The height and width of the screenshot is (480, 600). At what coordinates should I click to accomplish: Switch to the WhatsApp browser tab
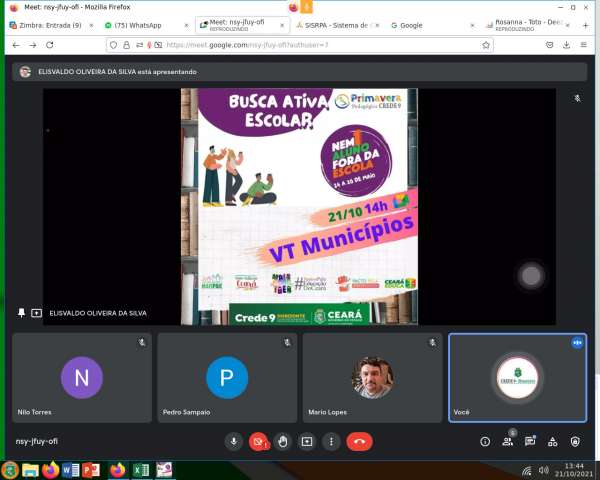pos(140,25)
